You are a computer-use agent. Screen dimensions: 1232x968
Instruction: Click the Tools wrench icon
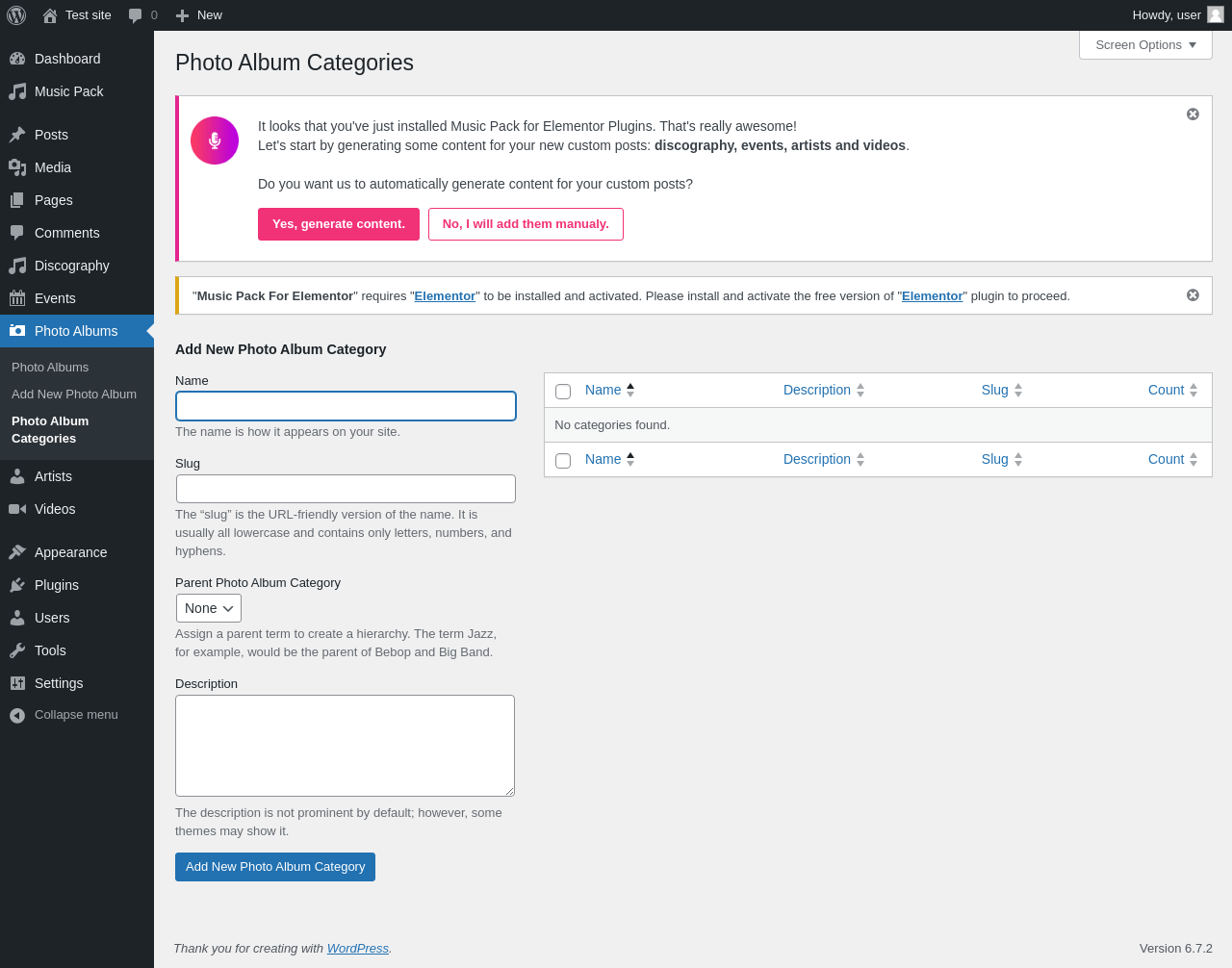(17, 650)
